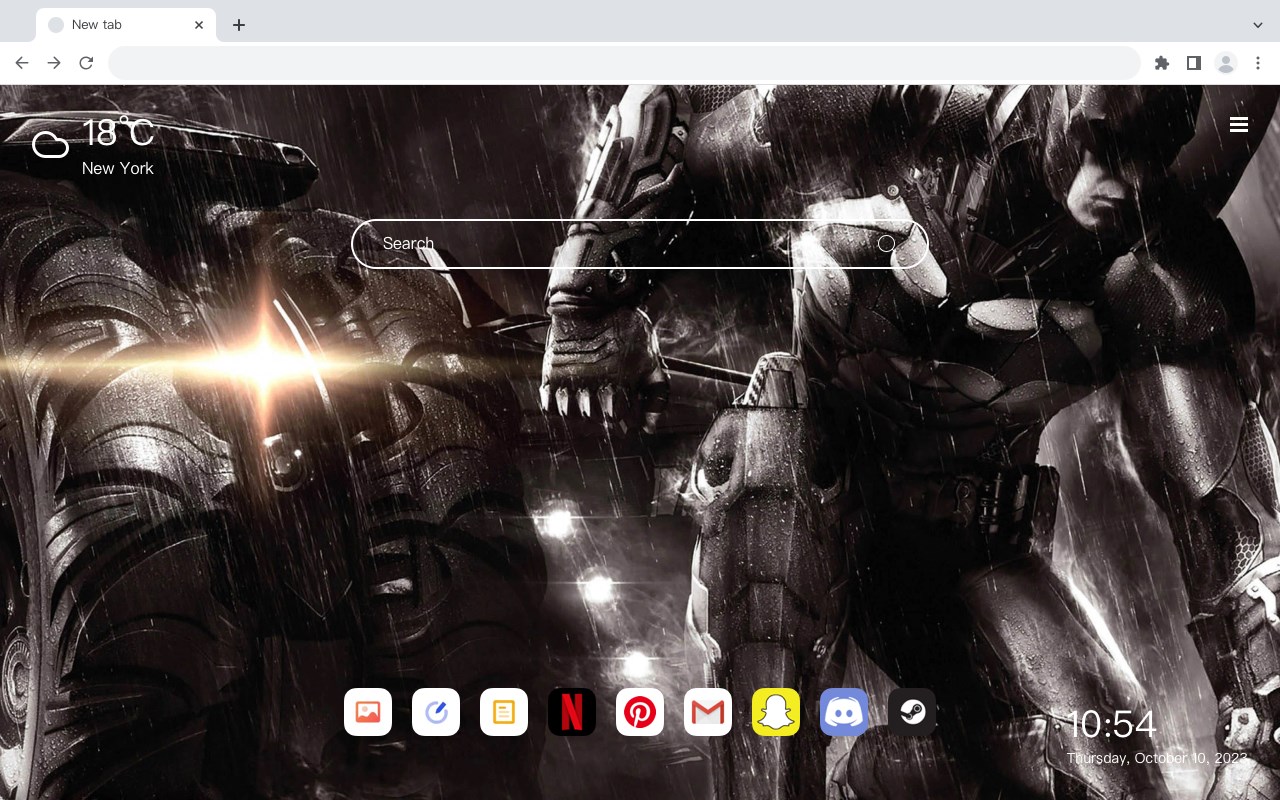This screenshot has width=1280, height=800.
Task: Open the Discord shortcut
Action: click(x=844, y=712)
